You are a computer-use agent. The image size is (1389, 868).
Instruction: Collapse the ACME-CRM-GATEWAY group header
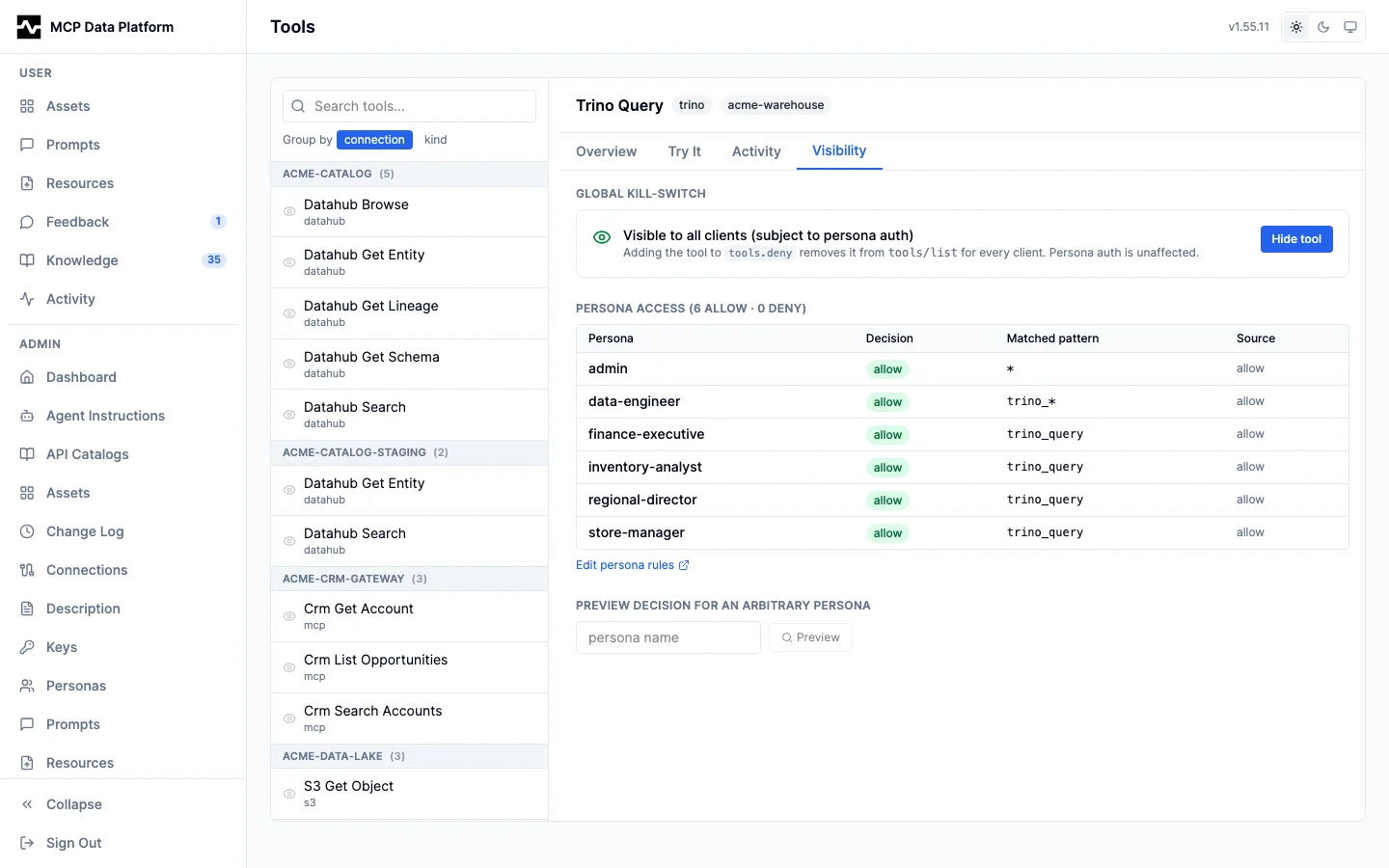point(409,579)
